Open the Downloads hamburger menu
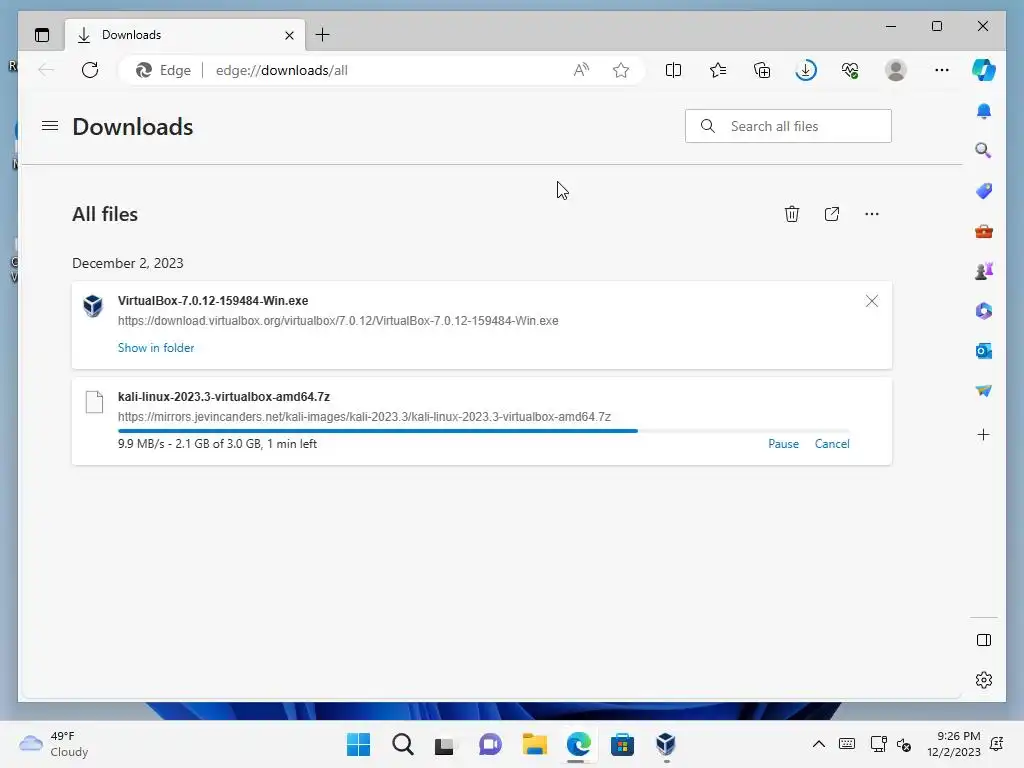 (50, 125)
